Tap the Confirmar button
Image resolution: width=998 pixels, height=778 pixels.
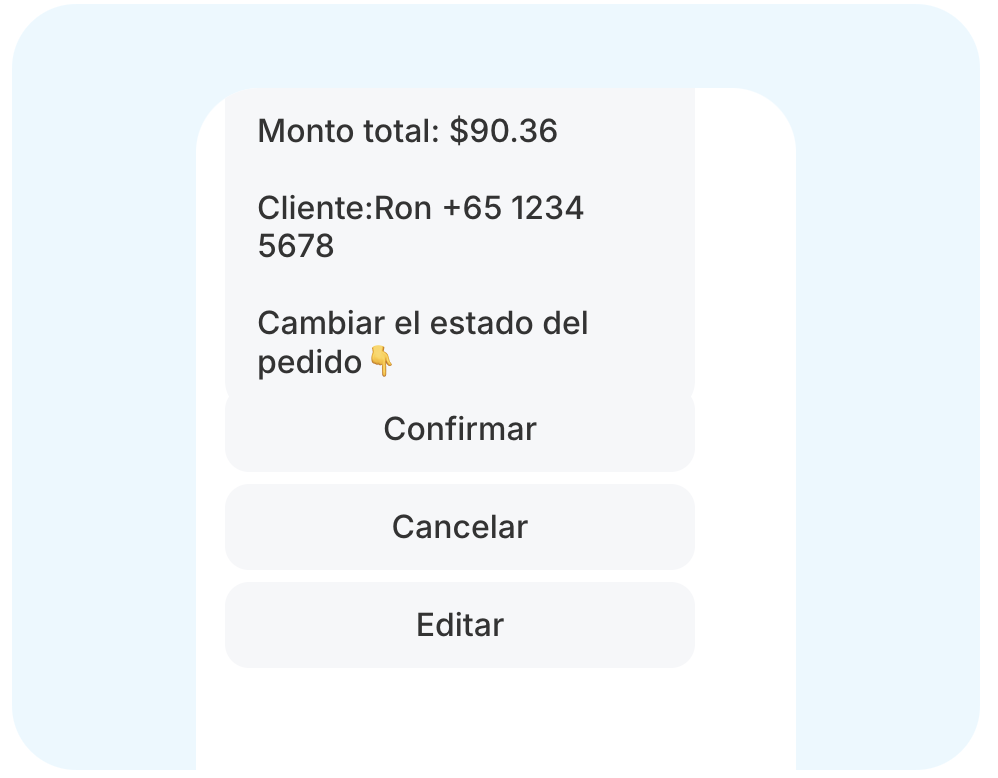460,430
